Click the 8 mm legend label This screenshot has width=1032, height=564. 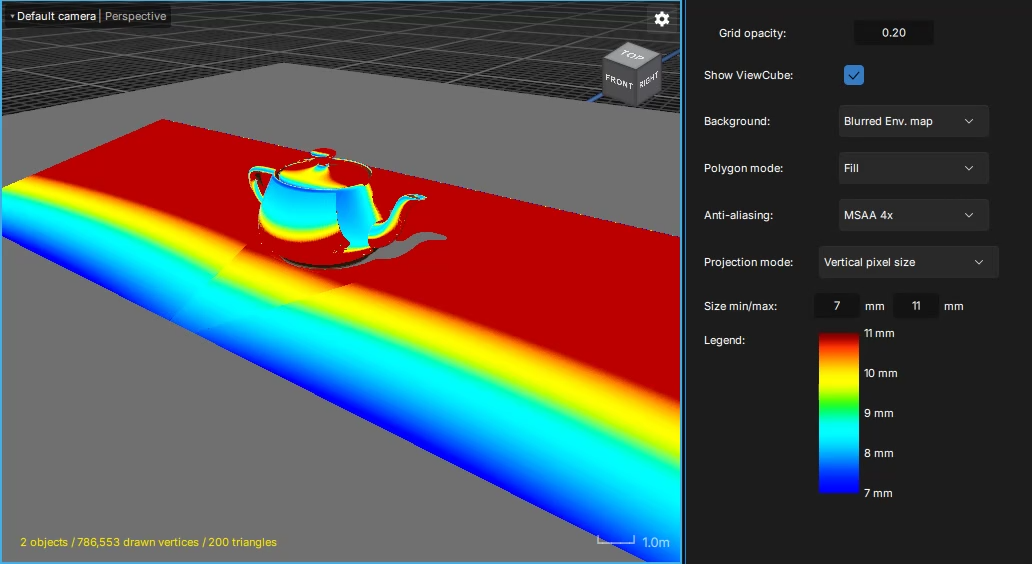pos(879,453)
